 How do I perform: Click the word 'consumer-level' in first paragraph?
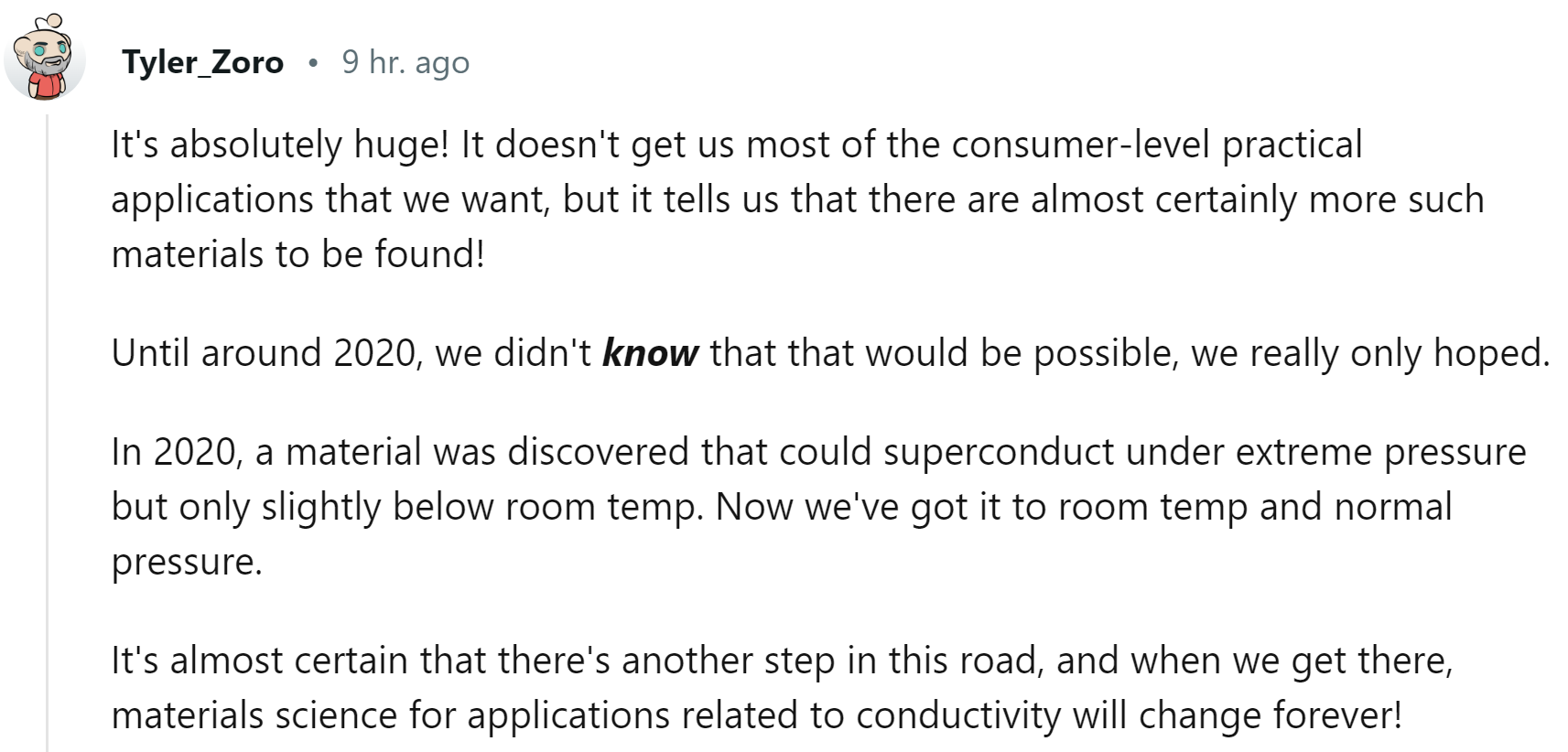point(1082,145)
